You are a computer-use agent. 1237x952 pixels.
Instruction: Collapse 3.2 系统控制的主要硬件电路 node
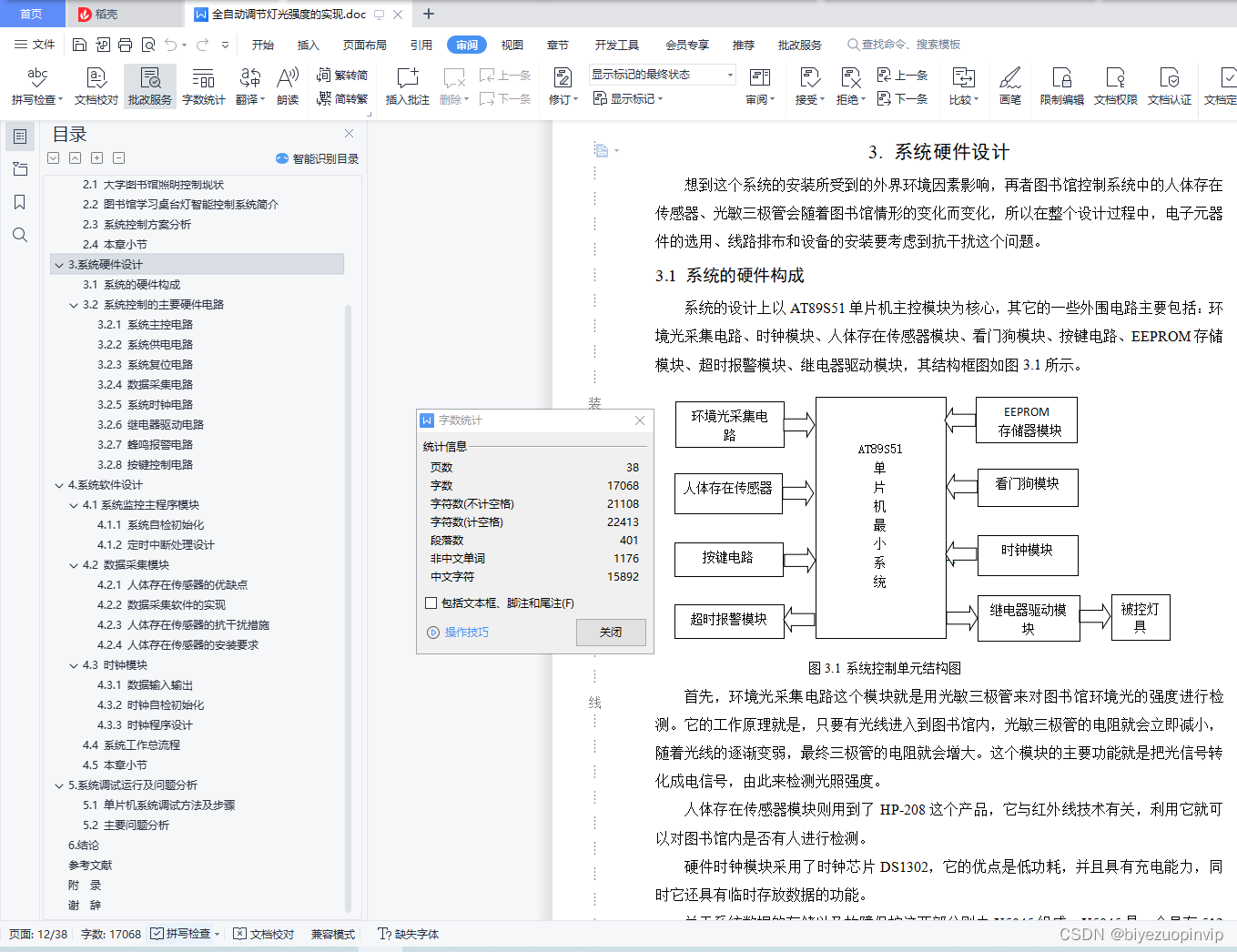74,305
